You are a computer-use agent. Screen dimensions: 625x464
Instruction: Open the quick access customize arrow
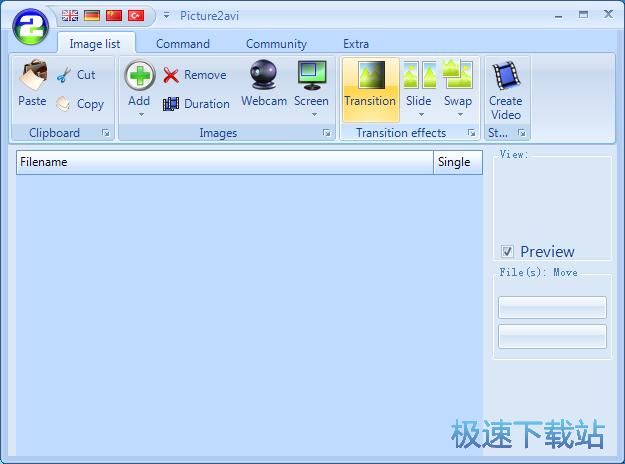click(x=167, y=16)
